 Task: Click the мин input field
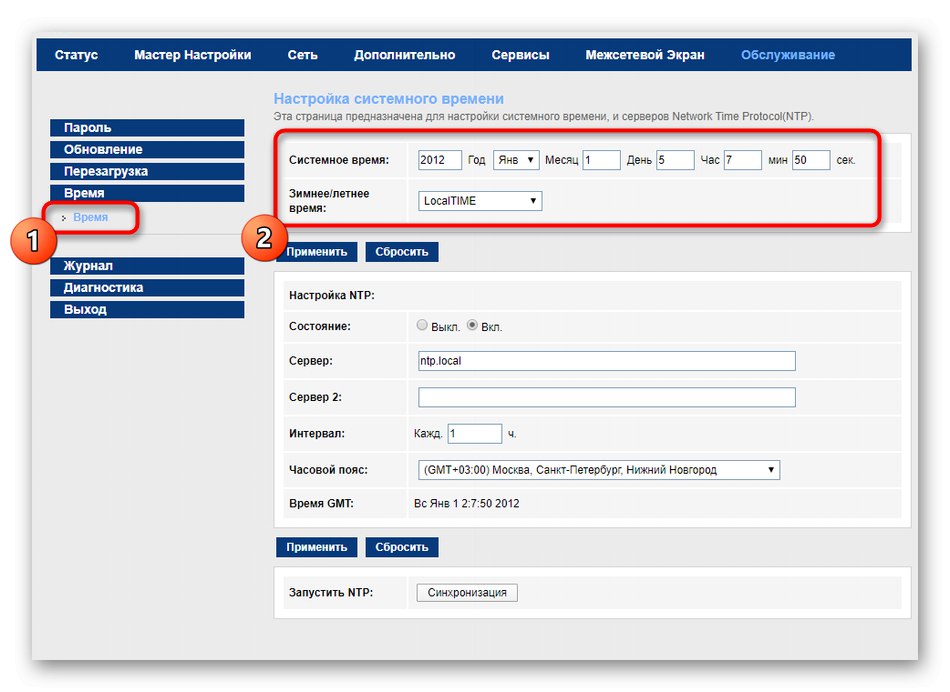click(743, 160)
